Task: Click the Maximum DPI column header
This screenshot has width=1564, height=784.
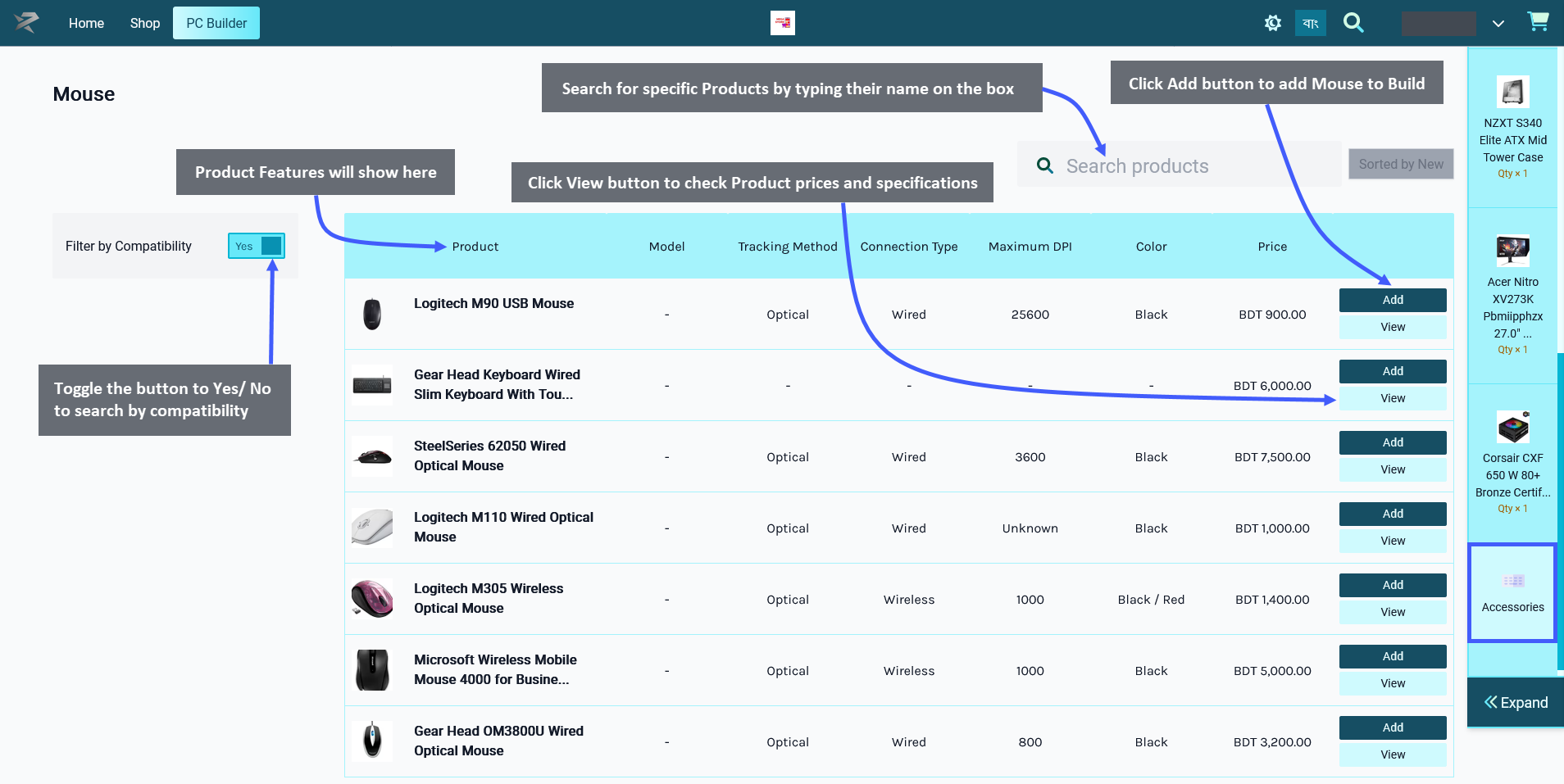Action: [x=1030, y=247]
